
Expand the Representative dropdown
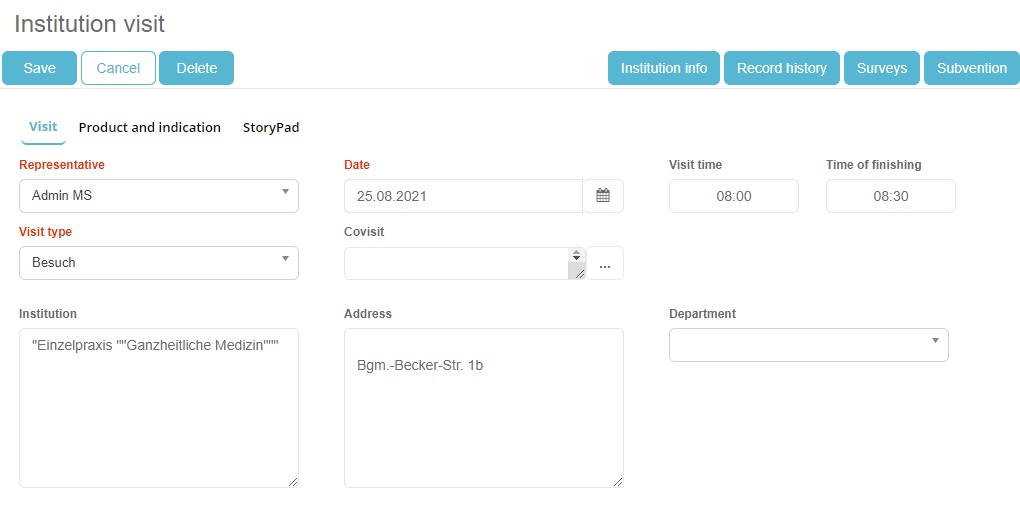click(x=159, y=196)
